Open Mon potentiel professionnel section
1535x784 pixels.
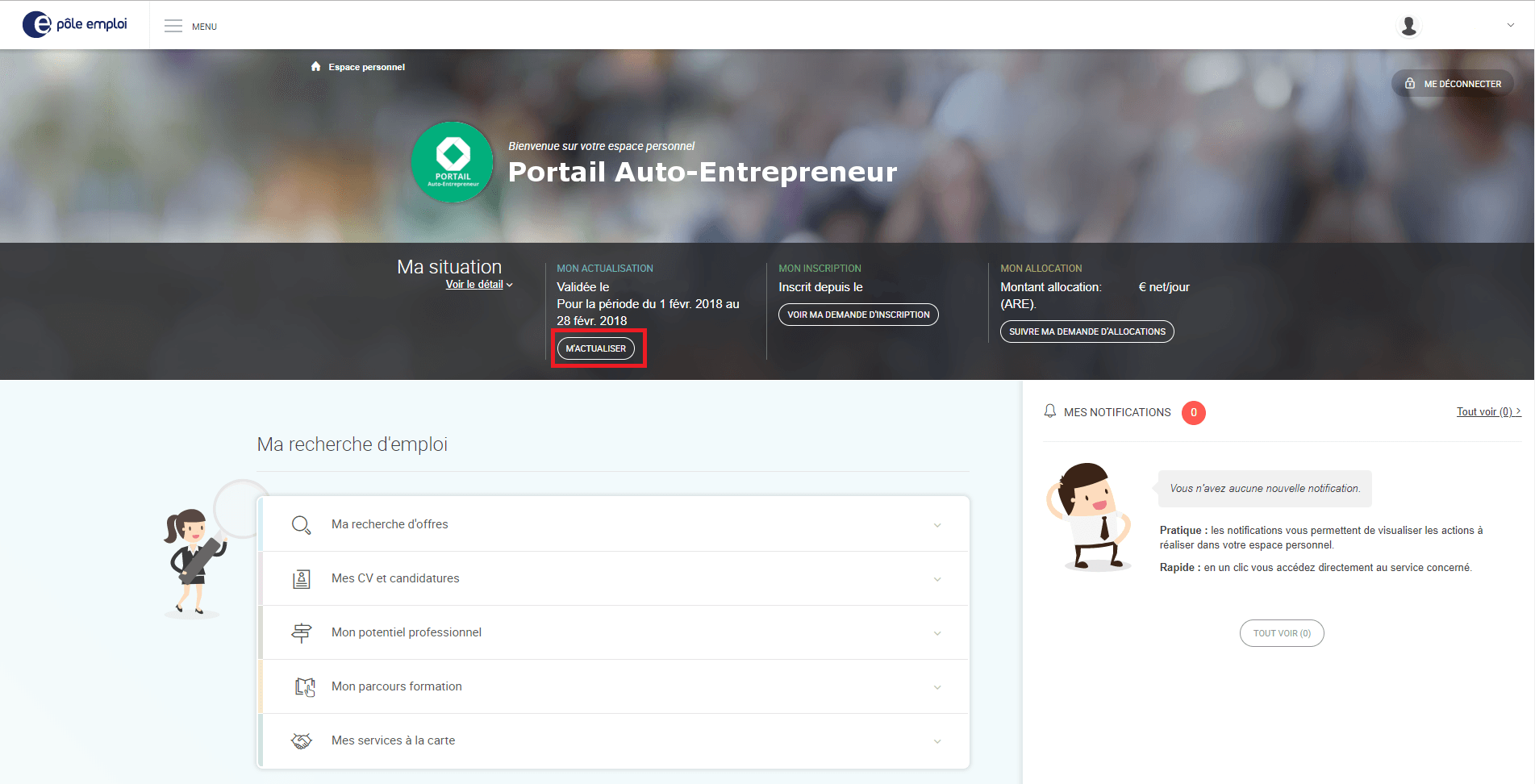tap(614, 632)
